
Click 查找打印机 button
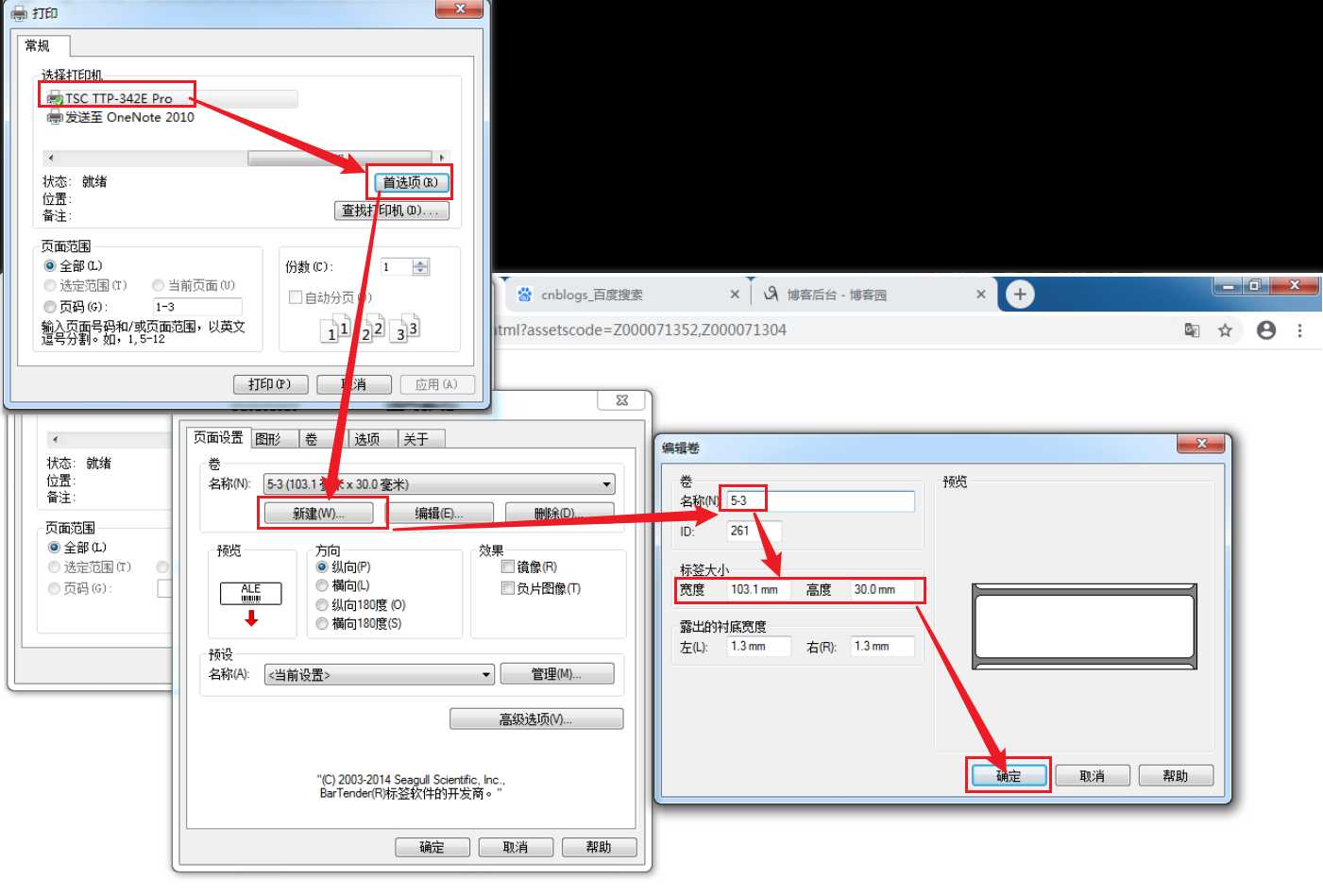[x=392, y=211]
